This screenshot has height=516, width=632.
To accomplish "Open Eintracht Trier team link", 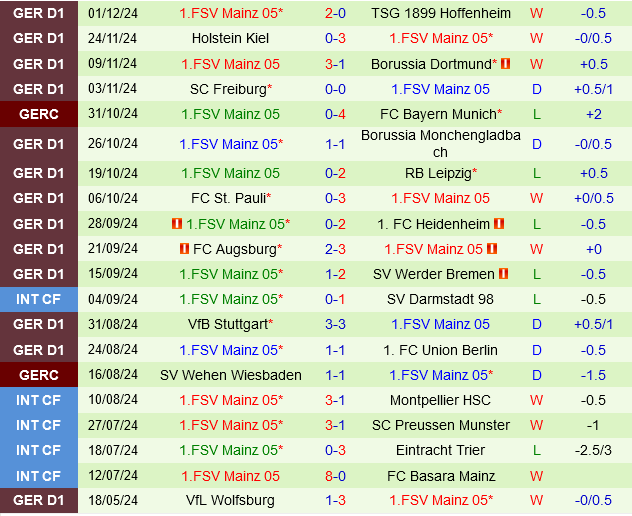I will (440, 450).
